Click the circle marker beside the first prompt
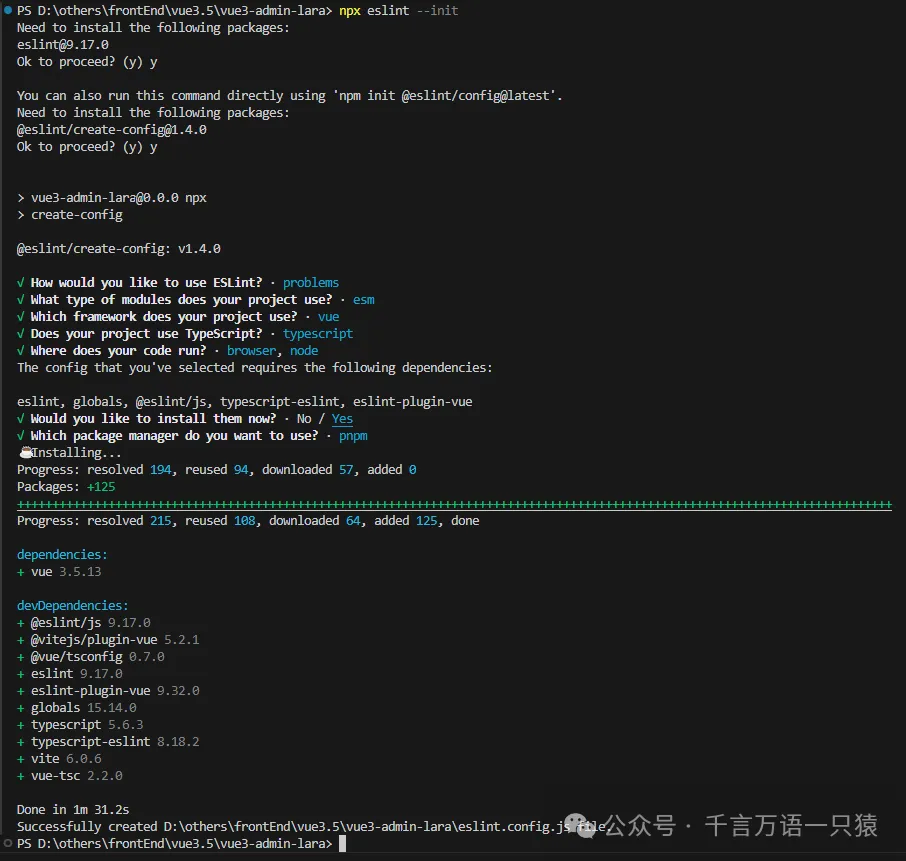The image size is (906, 861). click(7, 10)
